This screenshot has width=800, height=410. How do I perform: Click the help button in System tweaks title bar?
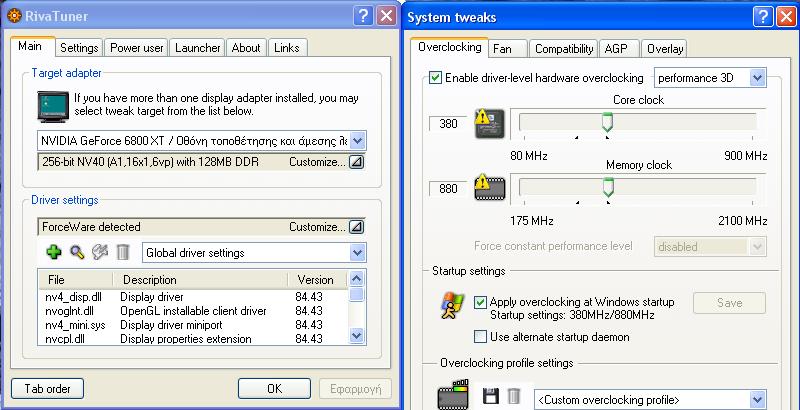pos(762,17)
